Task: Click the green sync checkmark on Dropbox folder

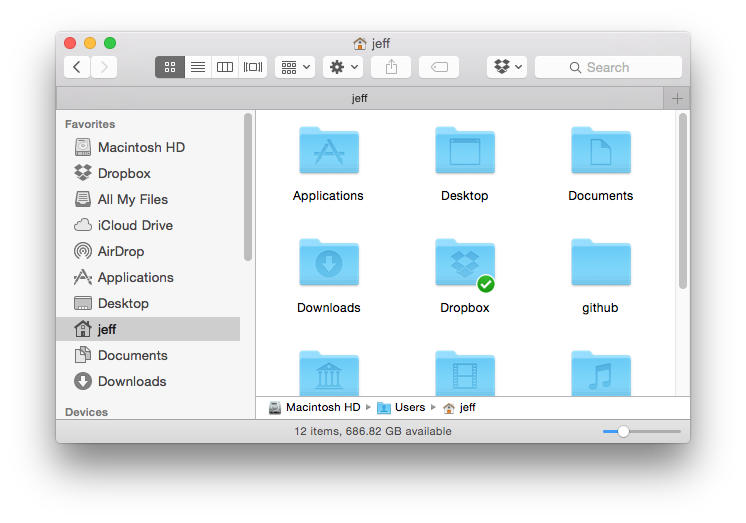Action: point(486,284)
